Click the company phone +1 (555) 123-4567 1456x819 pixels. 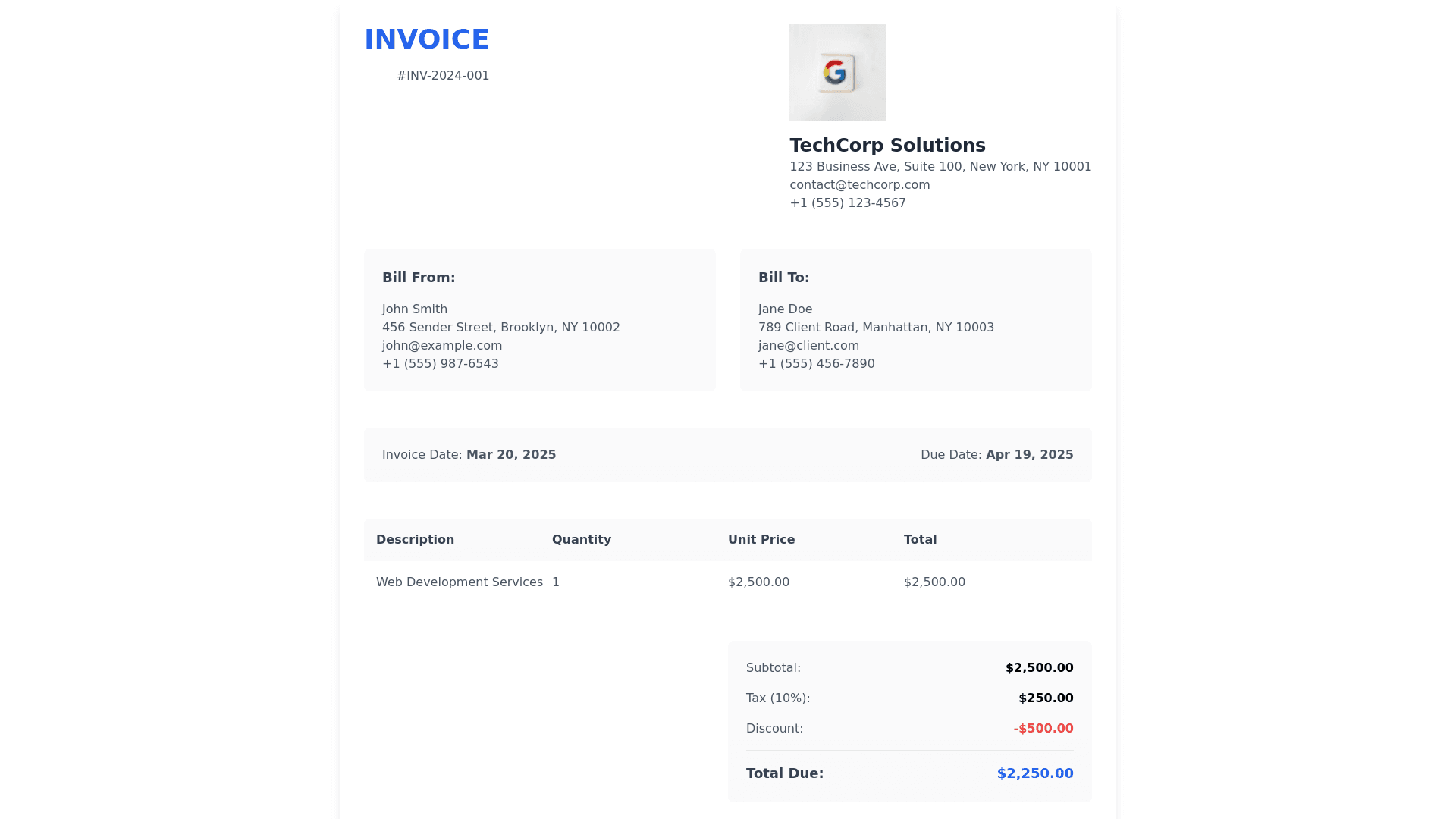tap(847, 203)
